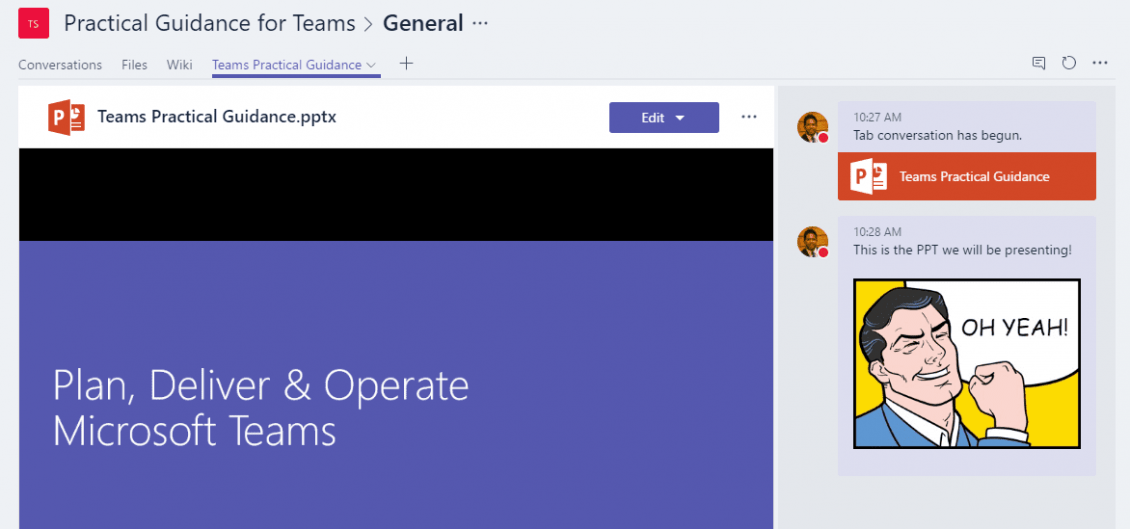Switch to the Conversations tab
The width and height of the screenshot is (1130, 529).
pos(60,65)
